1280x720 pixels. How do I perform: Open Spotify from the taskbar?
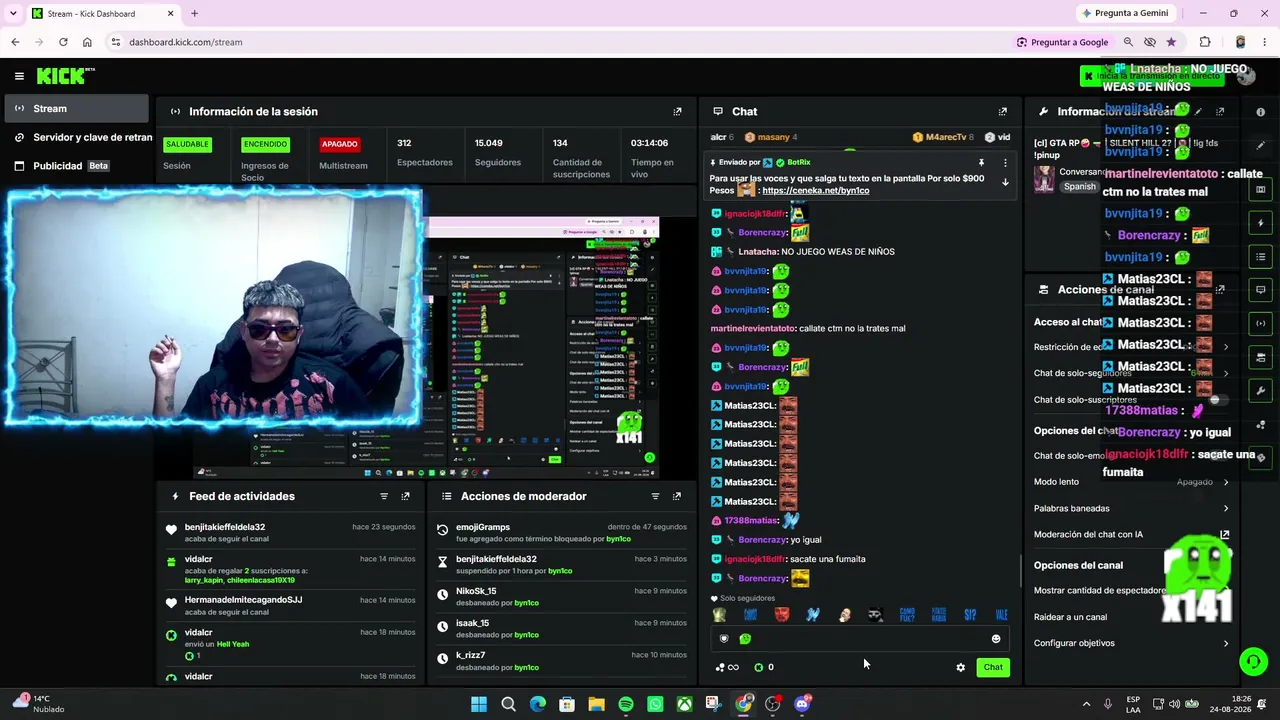point(626,705)
